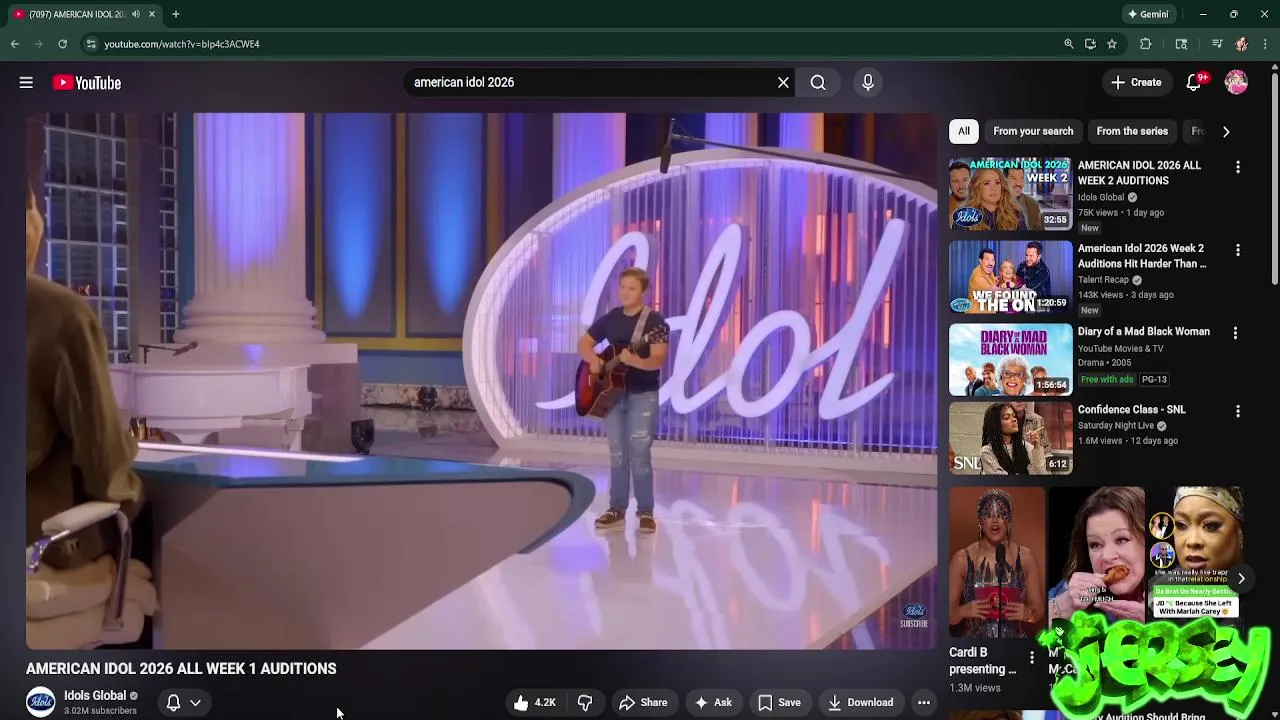Close the American Idol browser tab

click(152, 14)
